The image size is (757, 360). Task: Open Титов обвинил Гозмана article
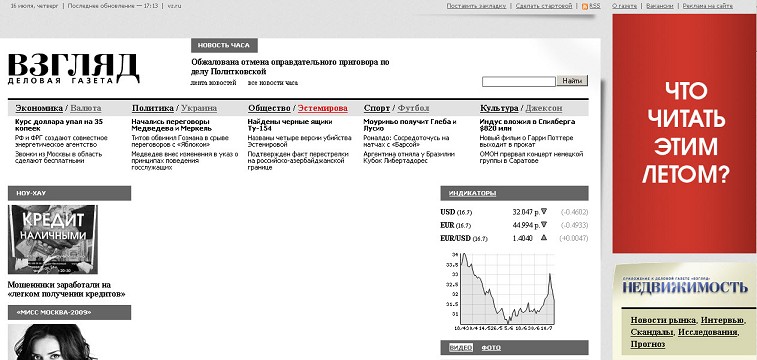pyautogui.click(x=180, y=141)
